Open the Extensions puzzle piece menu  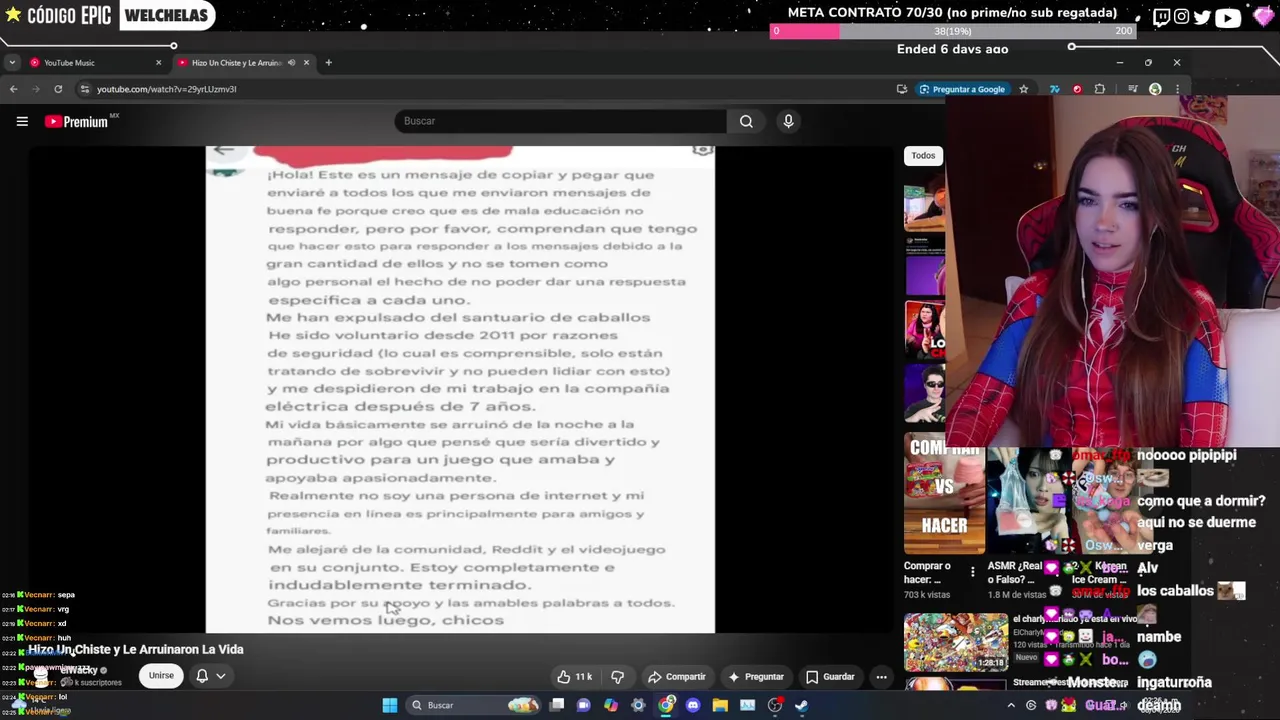pos(1100,89)
